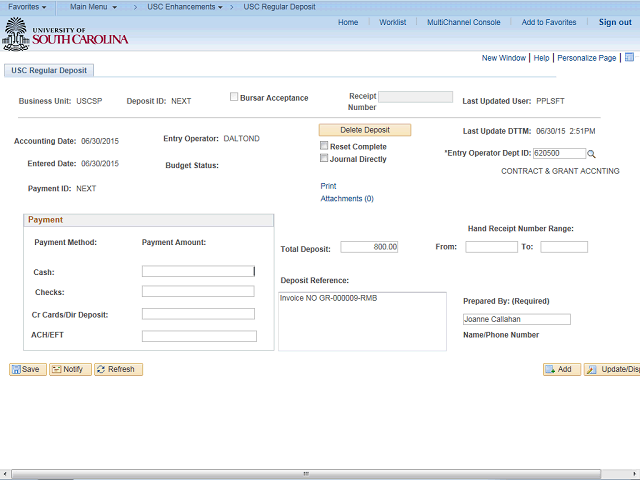
Task: Open the page layout icon beside Personalize Page
Action: point(629,58)
